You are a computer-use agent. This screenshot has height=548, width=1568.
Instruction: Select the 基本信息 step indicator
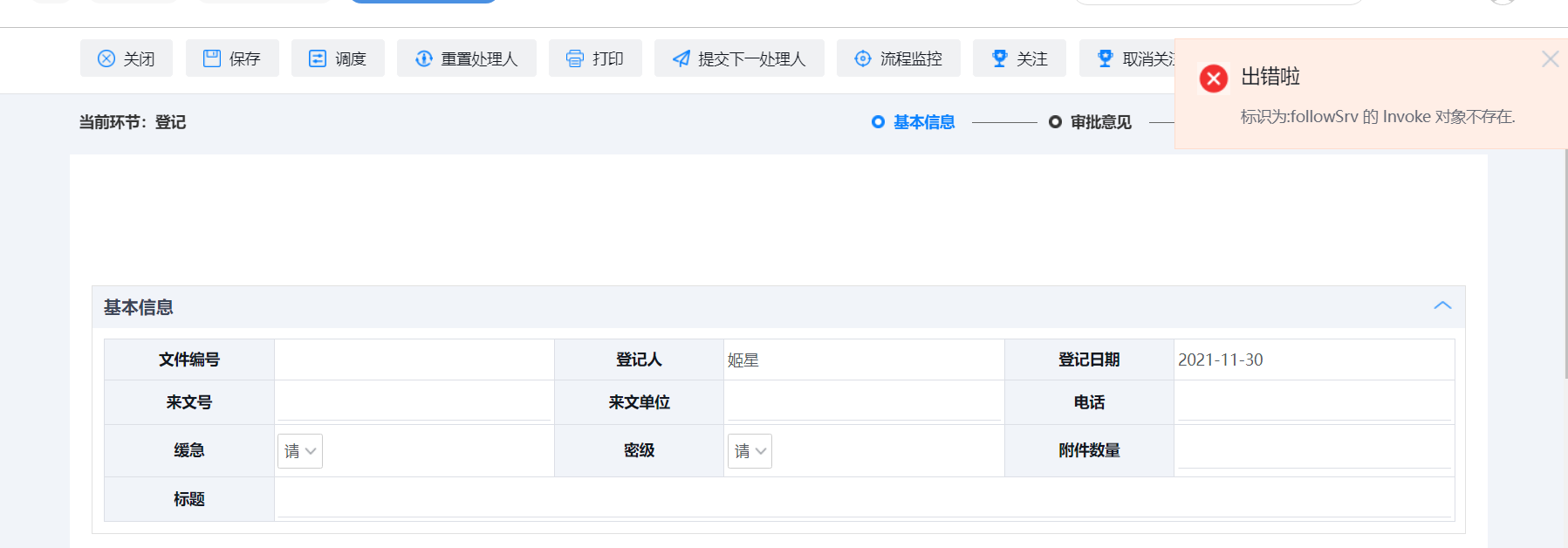914,122
